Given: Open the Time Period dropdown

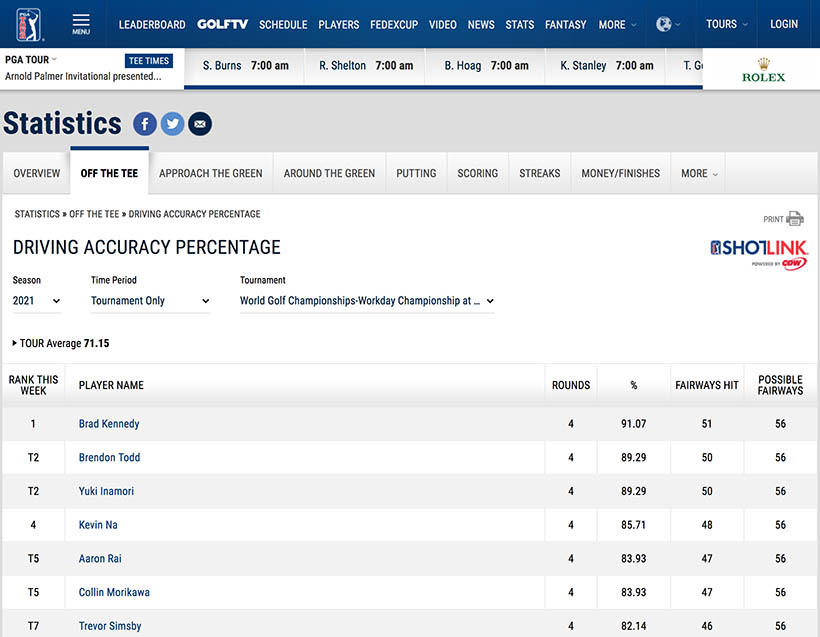Looking at the screenshot, I should 150,301.
